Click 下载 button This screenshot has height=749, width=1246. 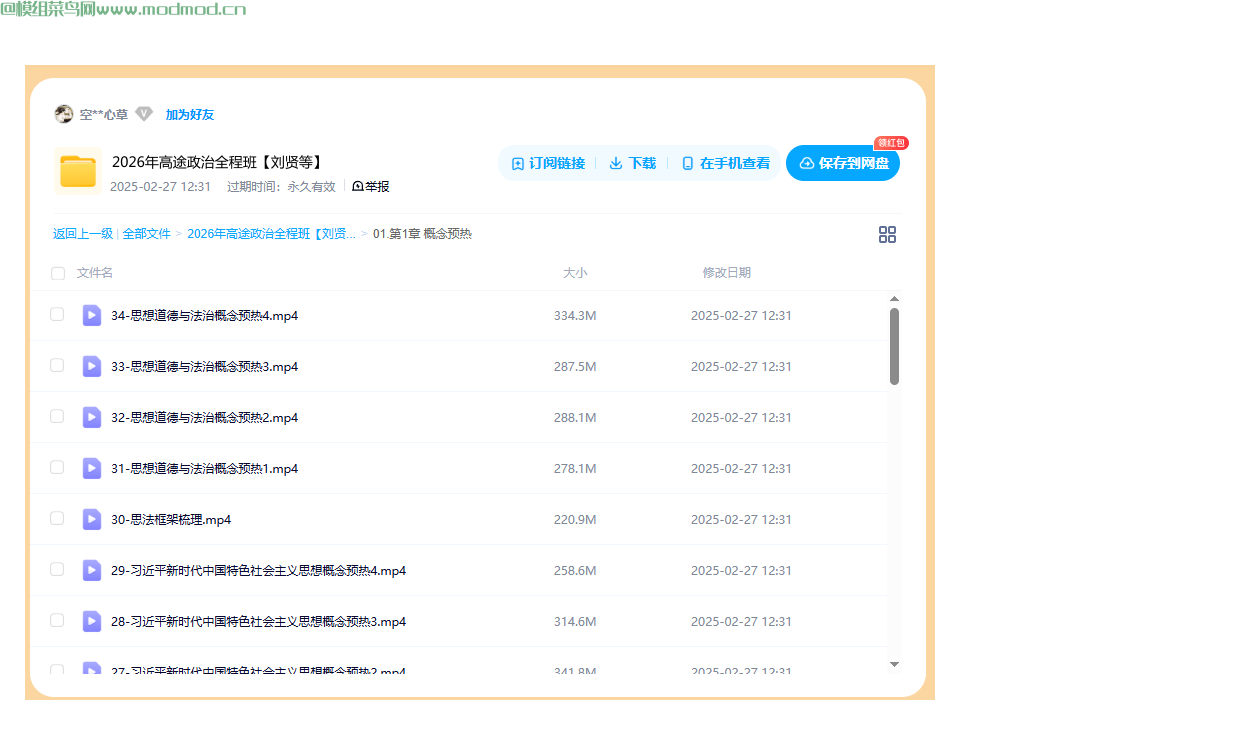click(633, 163)
